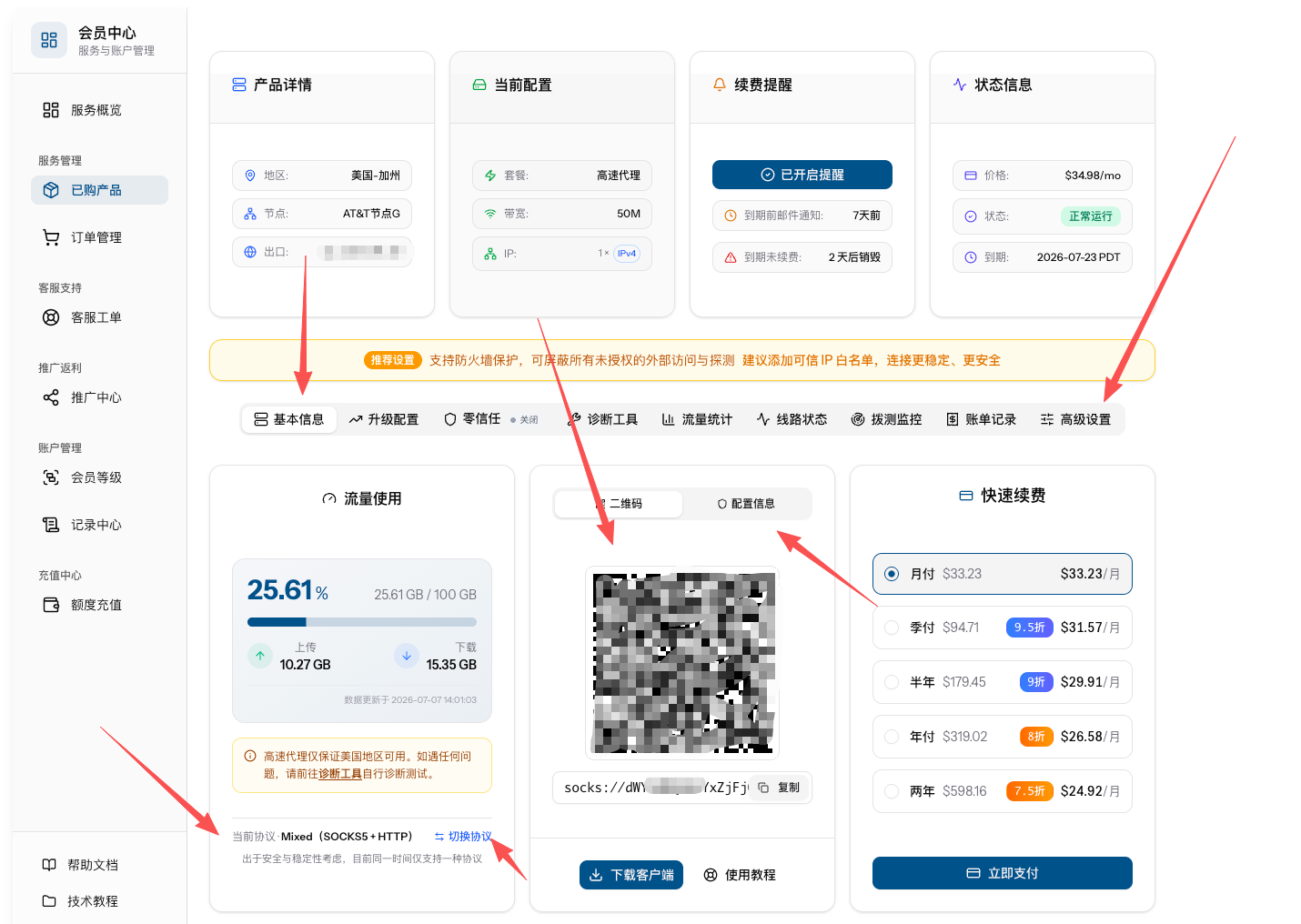Click the 记录中心 scroll icon
Viewport: 1301px width, 924px height.
(51, 525)
